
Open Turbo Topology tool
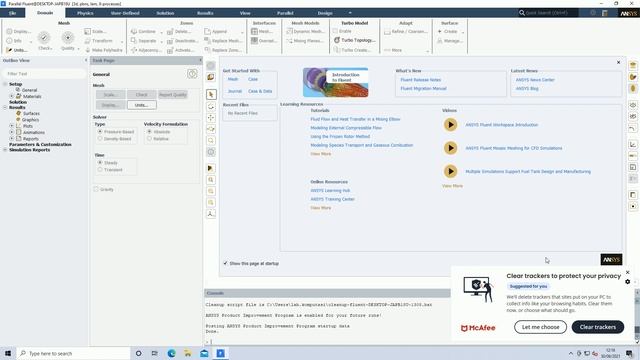click(x=354, y=40)
